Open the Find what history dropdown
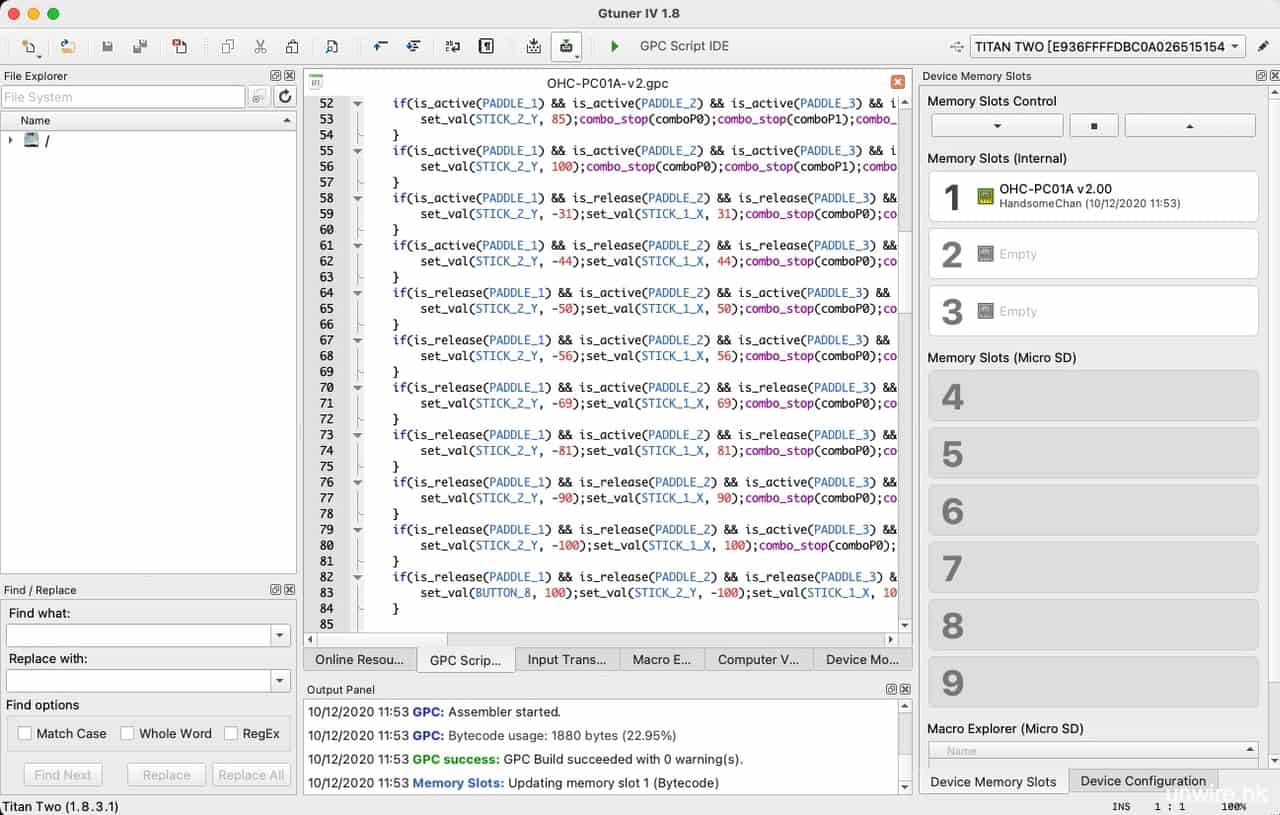The image size is (1280, 815). point(279,636)
